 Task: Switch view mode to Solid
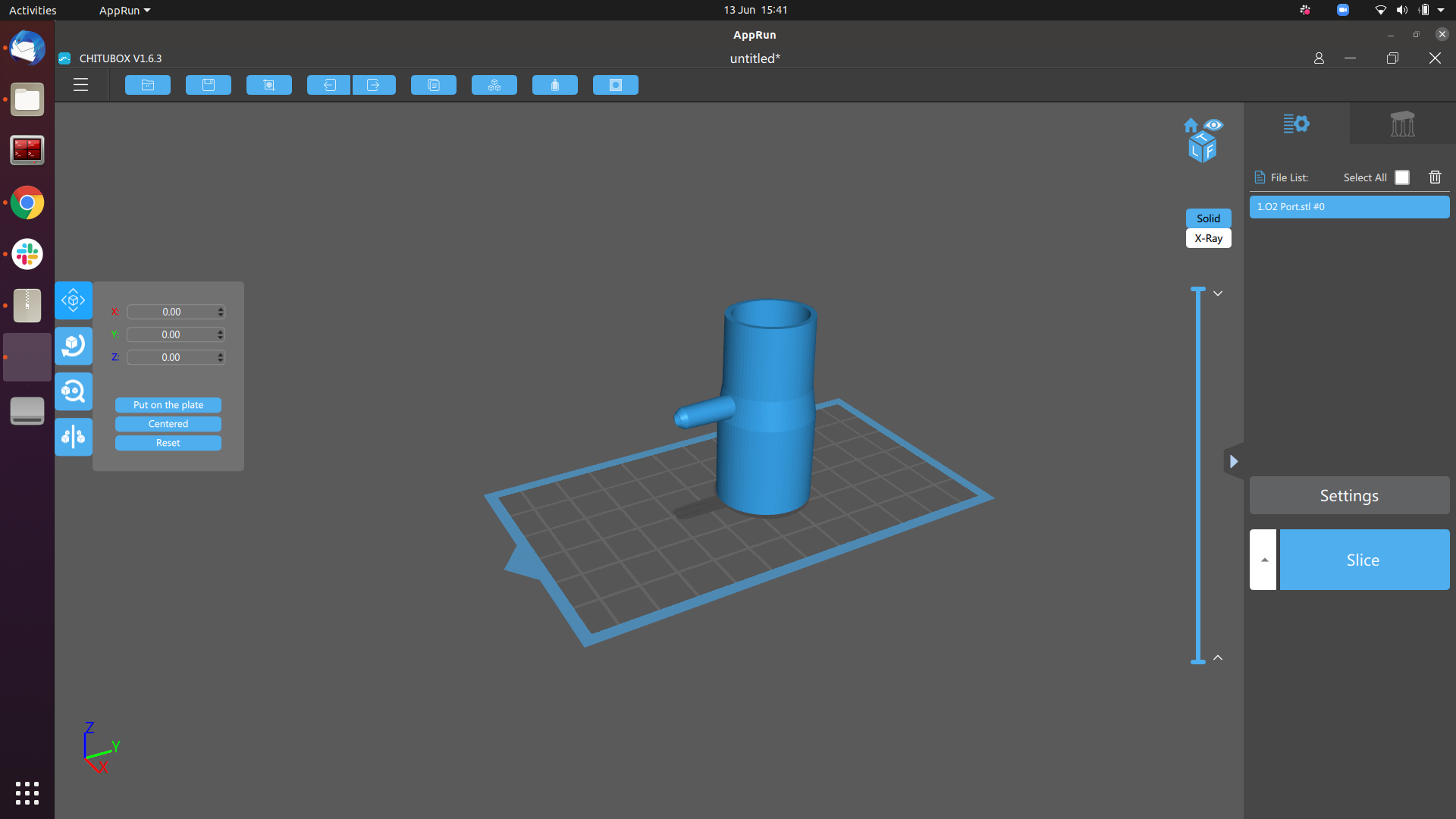click(x=1208, y=218)
